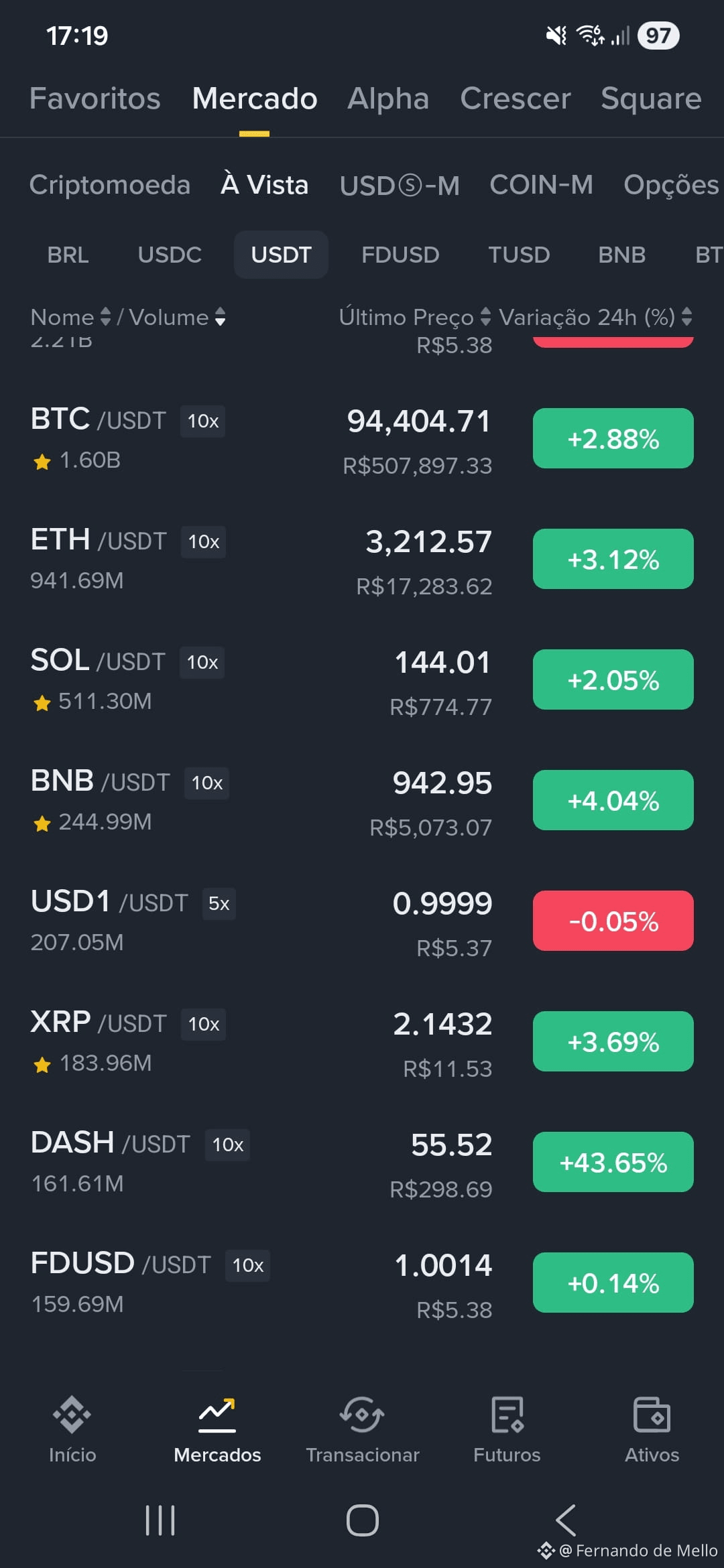Tap the DASH +43.65% change badge
The width and height of the screenshot is (724, 1568).
613,1162
